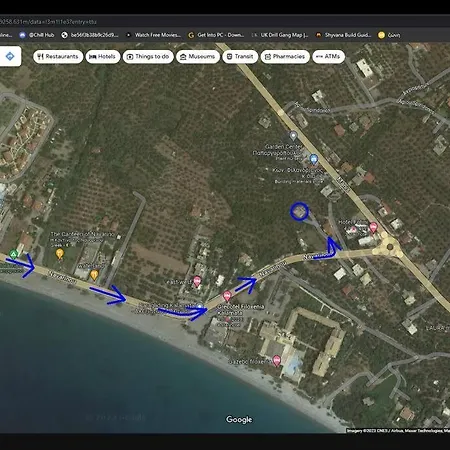The image size is (450, 450).
Task: Show ATMs on the map
Action: tap(328, 57)
